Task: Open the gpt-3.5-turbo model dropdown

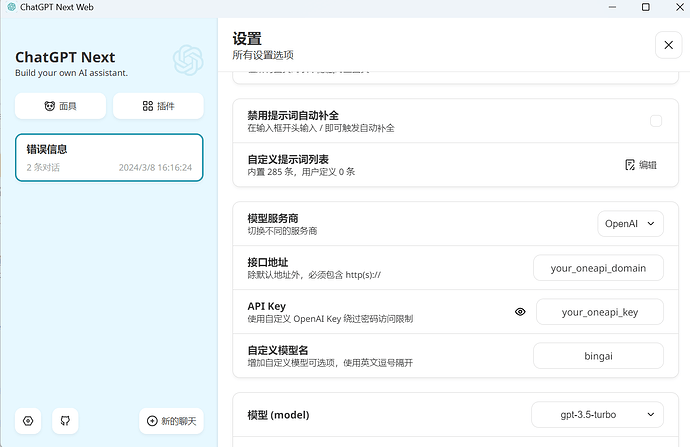Action: tap(597, 414)
